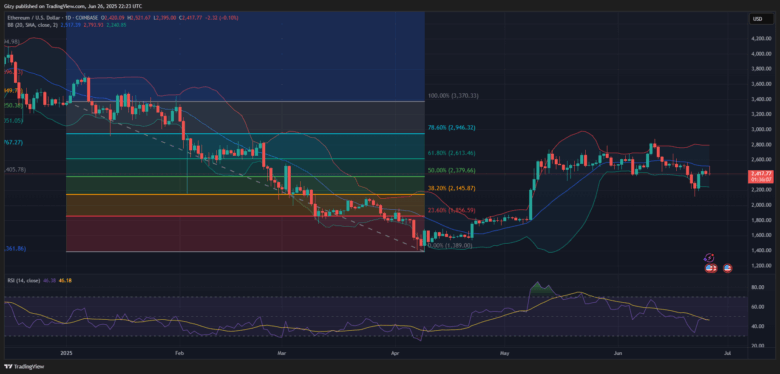Click the US flag economic event near July
The width and height of the screenshot is (780, 374).
point(727,268)
